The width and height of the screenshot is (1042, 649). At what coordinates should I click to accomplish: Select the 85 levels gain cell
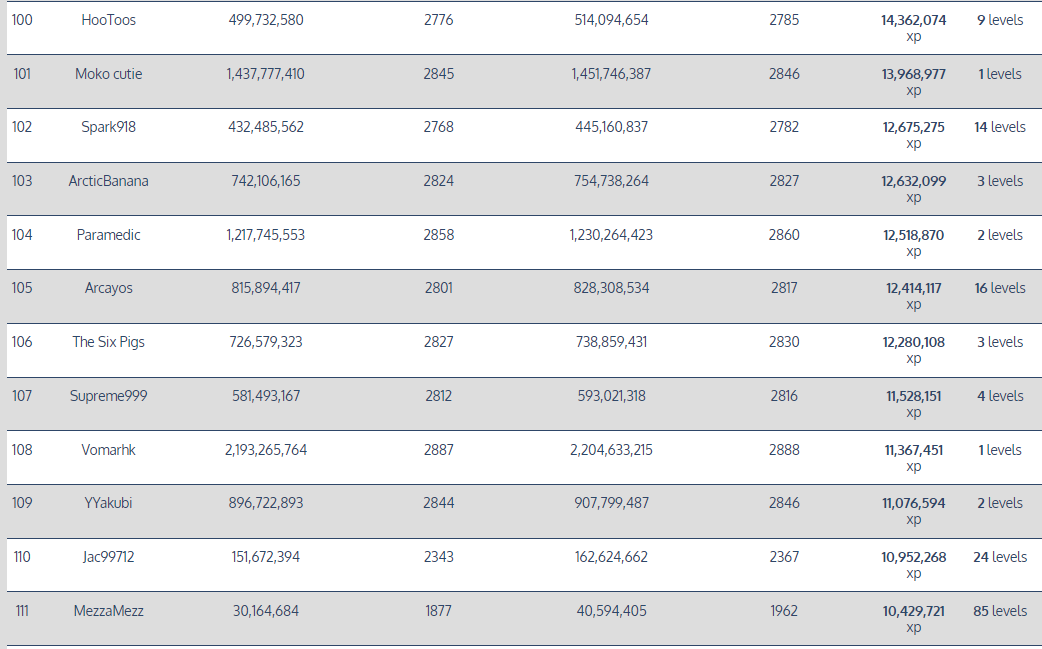coord(999,611)
